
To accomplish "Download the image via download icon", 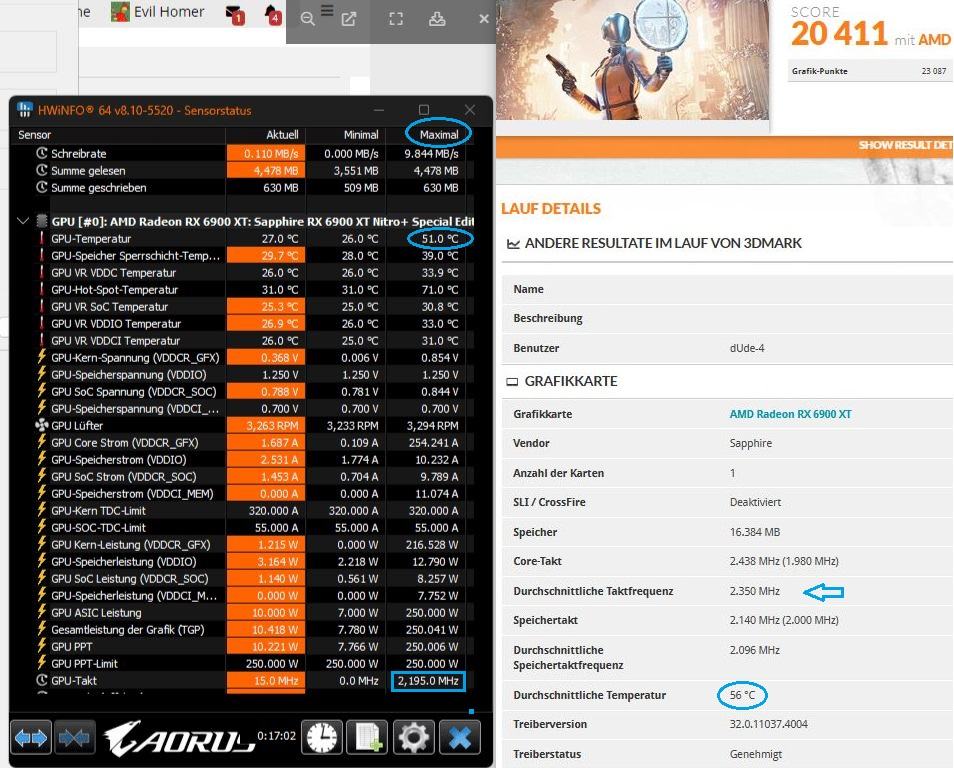I will 437,19.
